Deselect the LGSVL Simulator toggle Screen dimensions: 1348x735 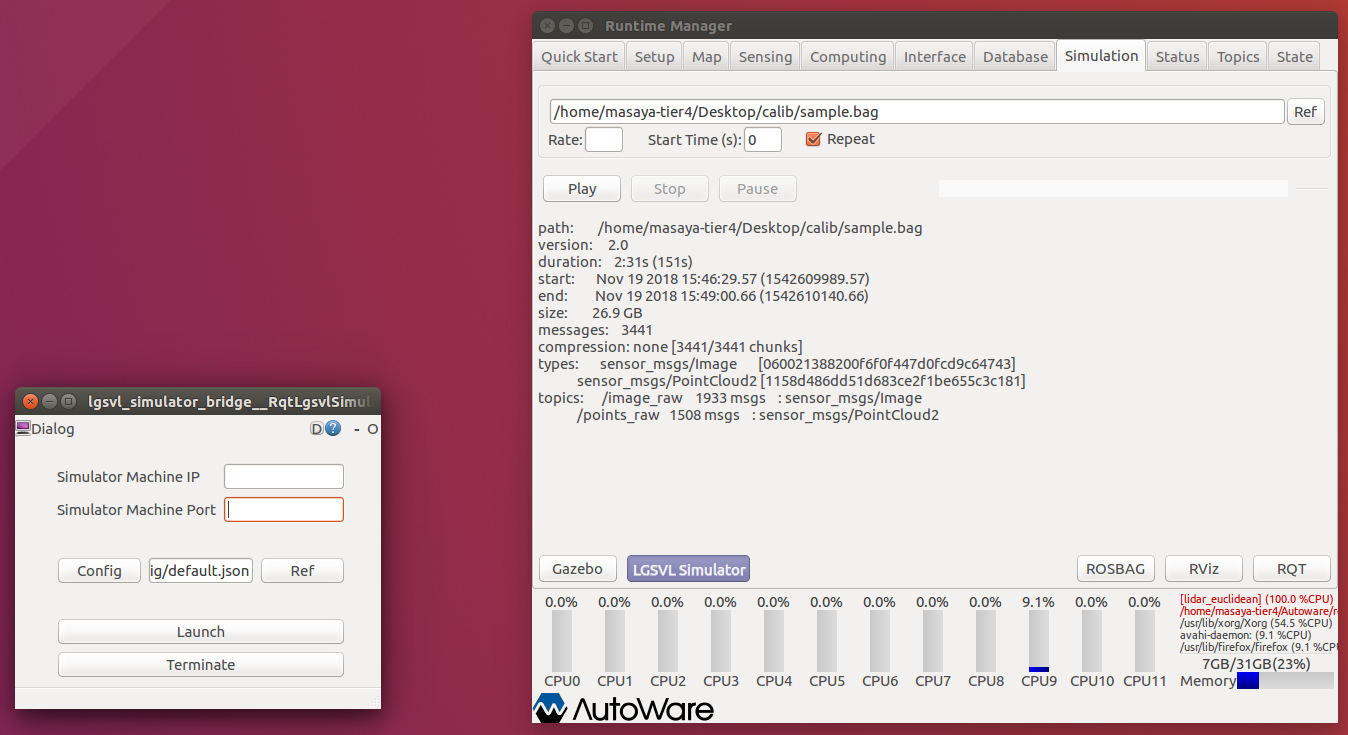click(688, 568)
